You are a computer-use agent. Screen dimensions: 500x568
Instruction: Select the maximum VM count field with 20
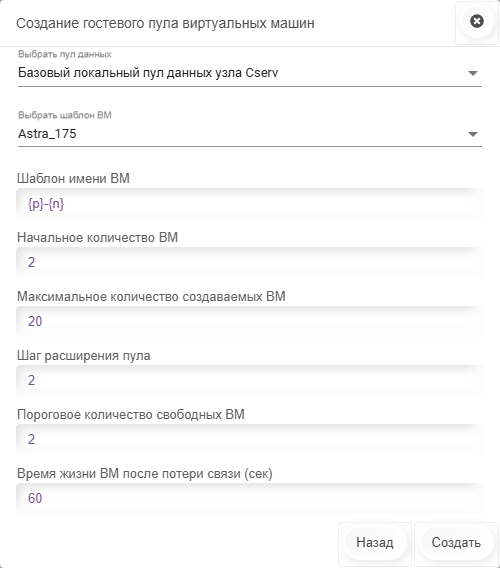pos(250,321)
